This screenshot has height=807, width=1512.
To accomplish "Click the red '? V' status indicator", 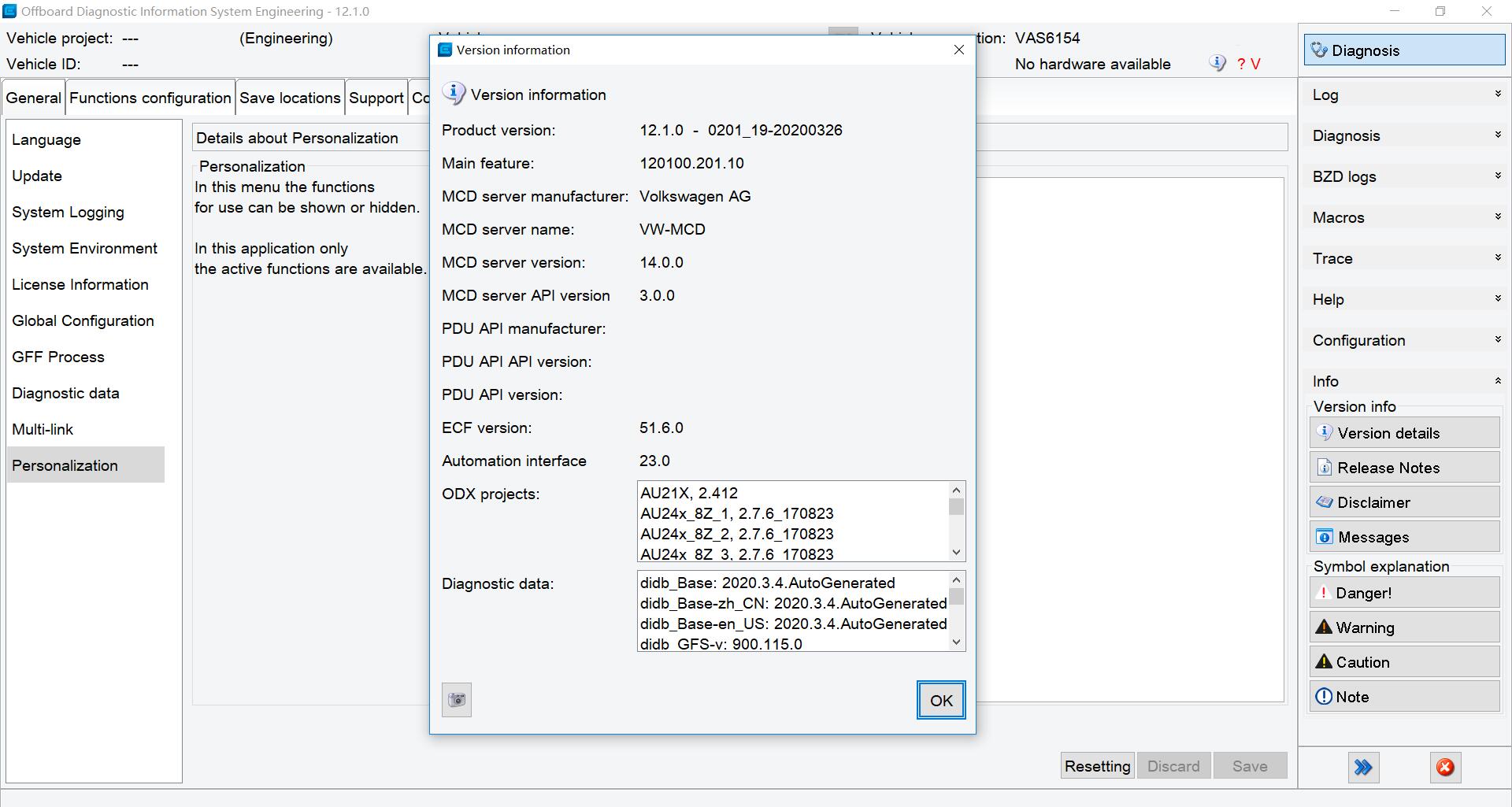I will click(1248, 65).
